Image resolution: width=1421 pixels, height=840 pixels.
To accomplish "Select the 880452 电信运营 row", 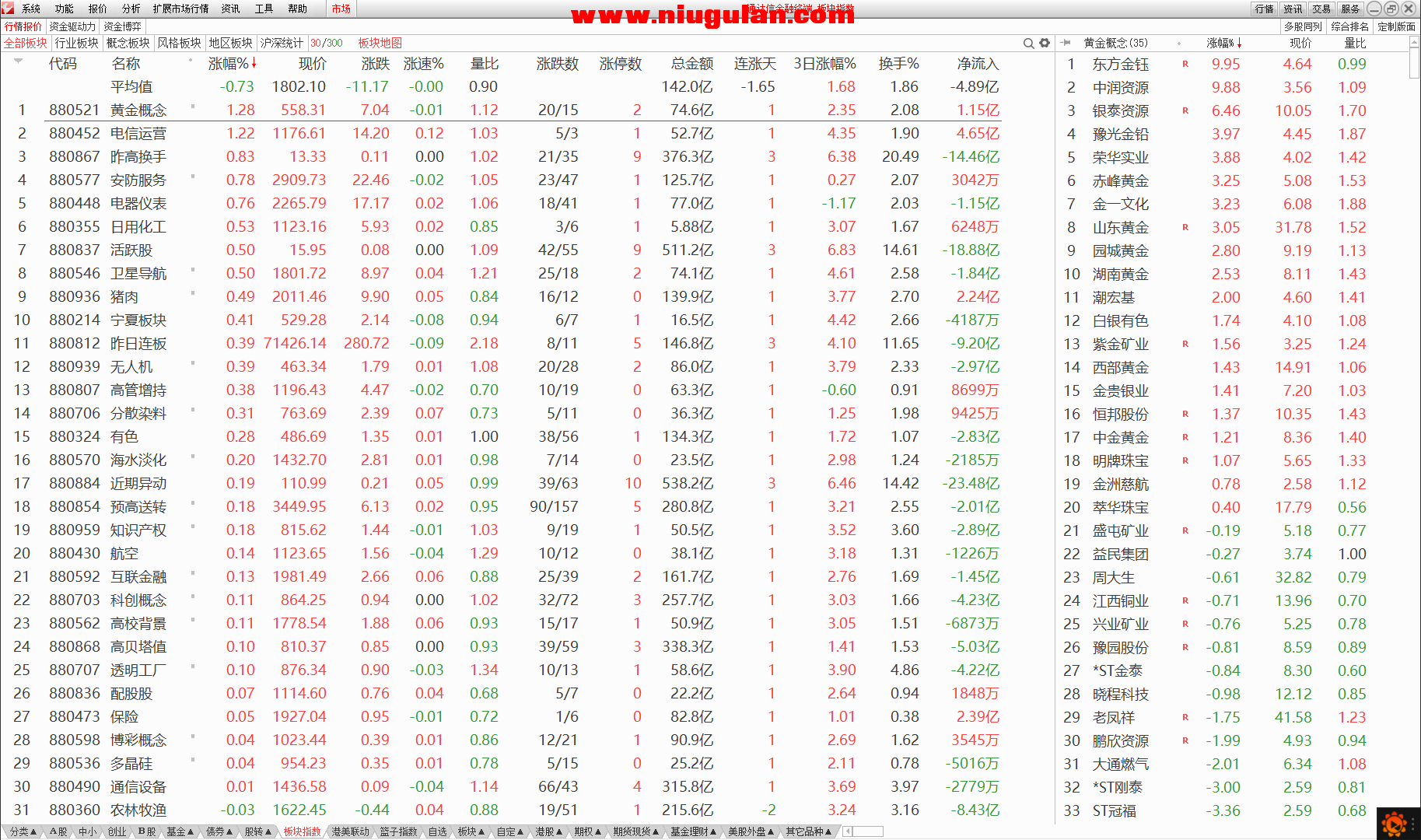I will [500, 133].
